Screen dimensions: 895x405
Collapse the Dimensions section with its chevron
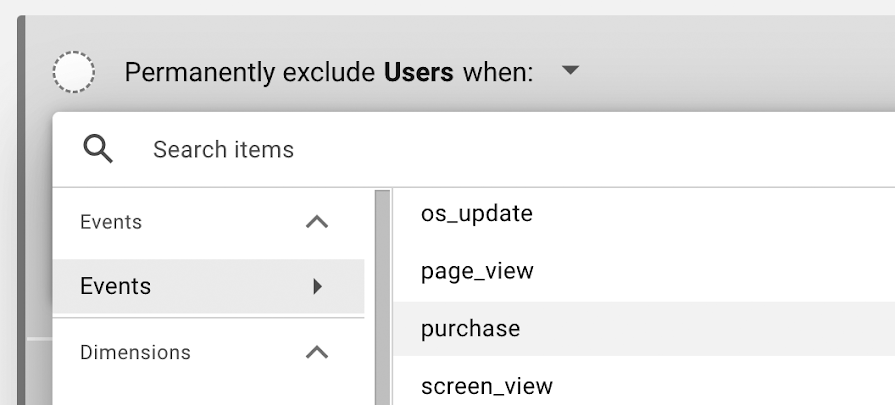(x=317, y=353)
